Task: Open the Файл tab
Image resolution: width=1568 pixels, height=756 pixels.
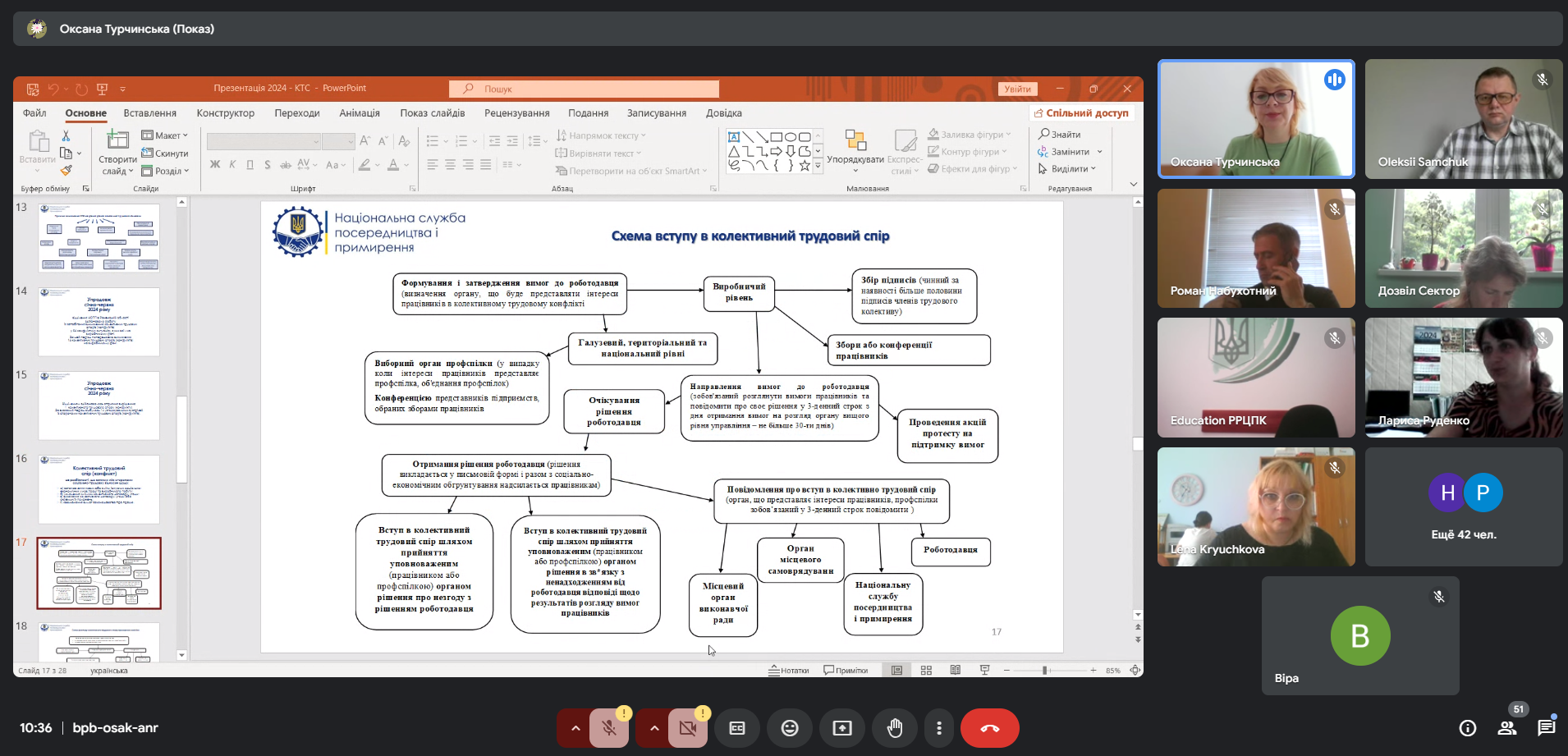Action: coord(34,113)
